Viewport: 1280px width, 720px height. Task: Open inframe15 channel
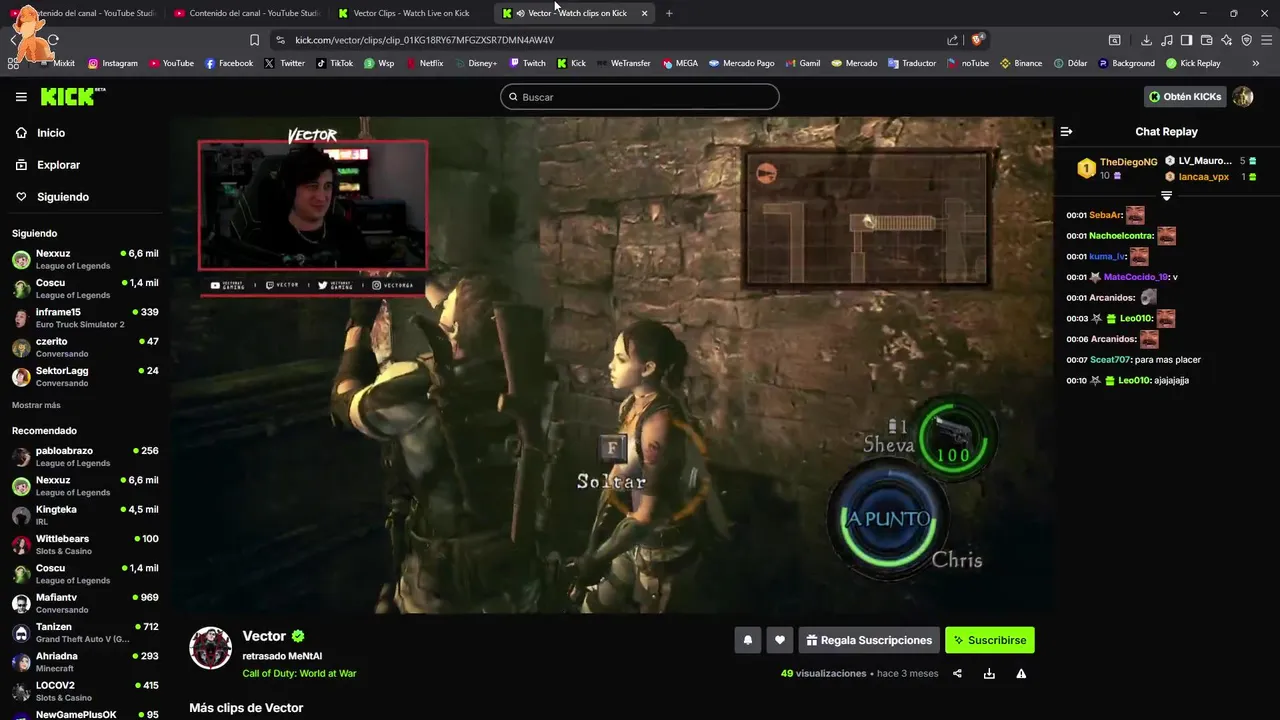coord(85,318)
